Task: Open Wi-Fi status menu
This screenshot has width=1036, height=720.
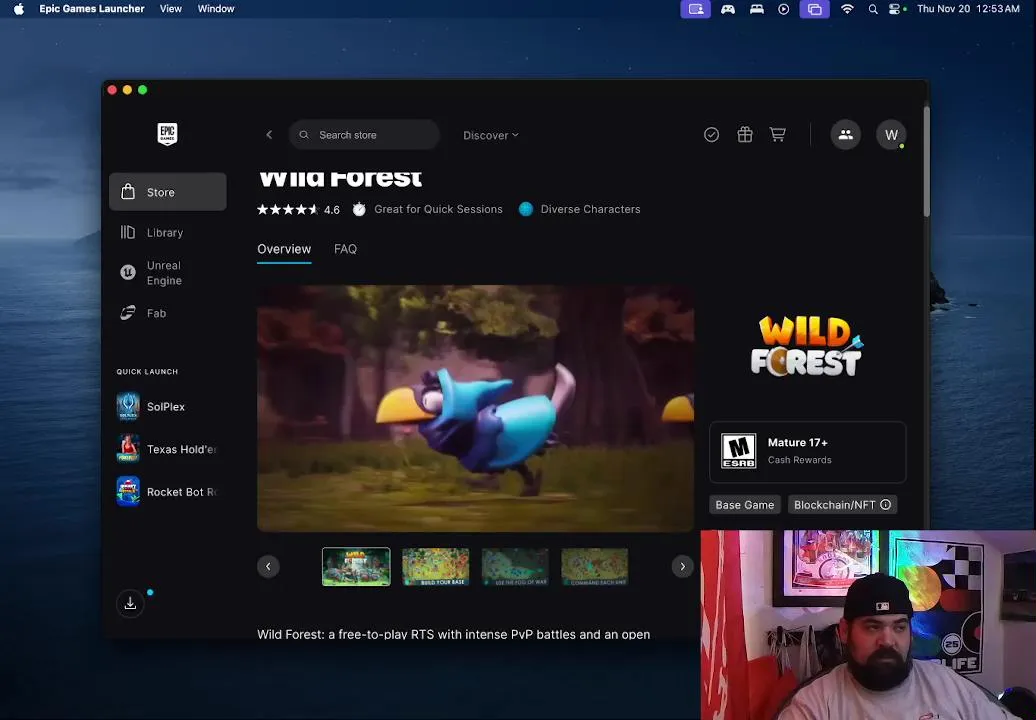Action: [847, 9]
